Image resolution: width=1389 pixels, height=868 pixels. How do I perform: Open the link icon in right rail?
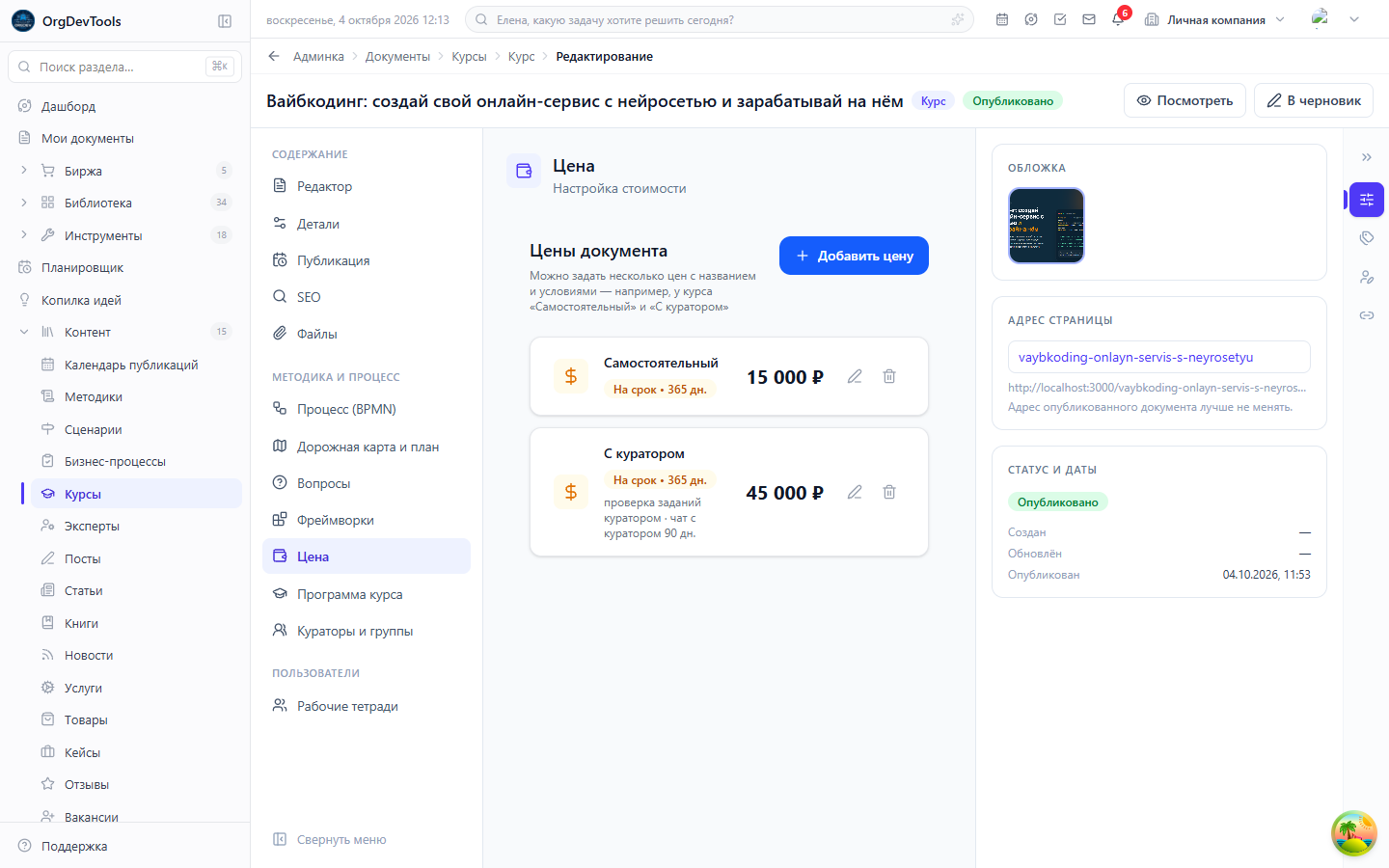(1367, 315)
